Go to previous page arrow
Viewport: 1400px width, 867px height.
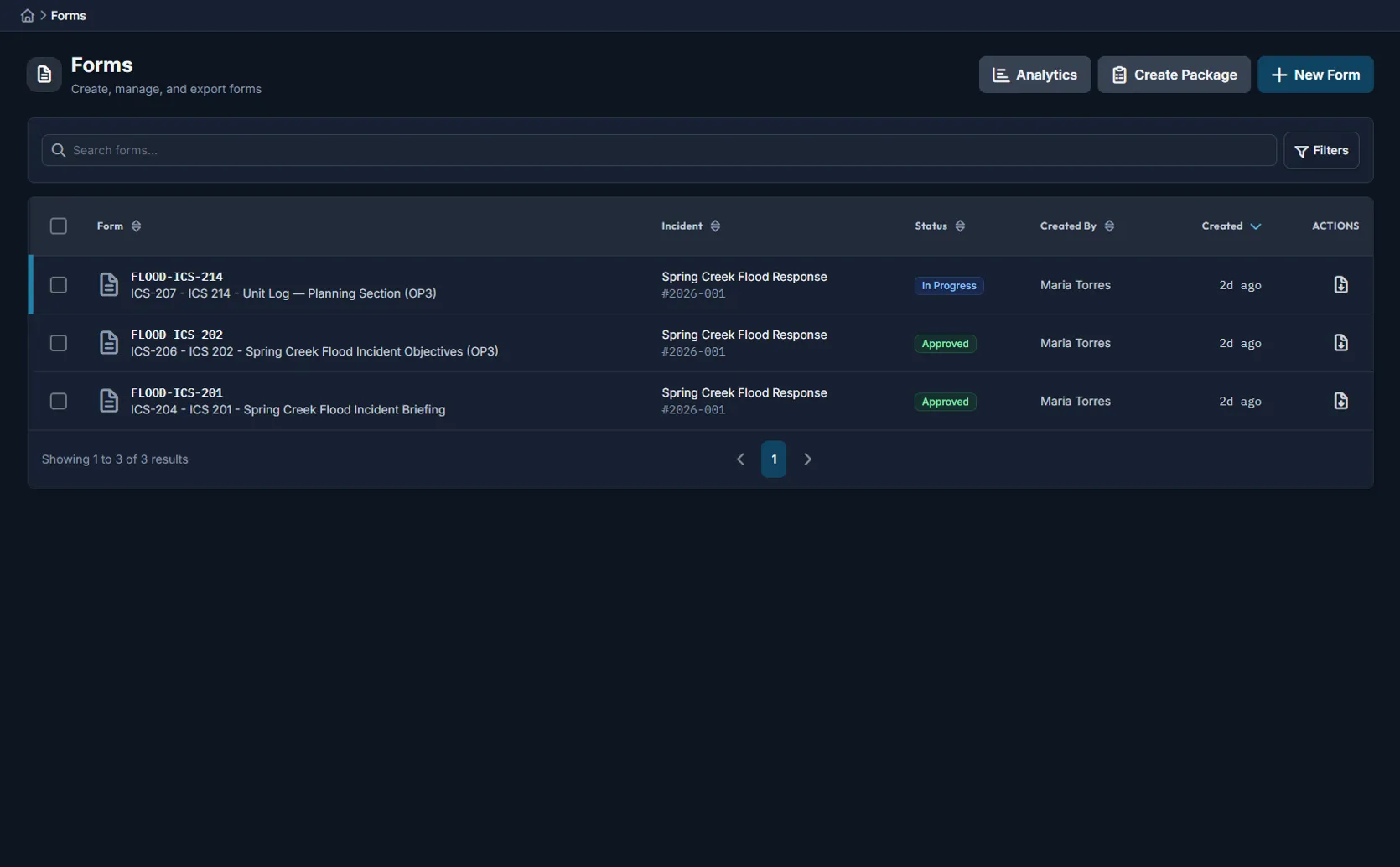coord(740,459)
